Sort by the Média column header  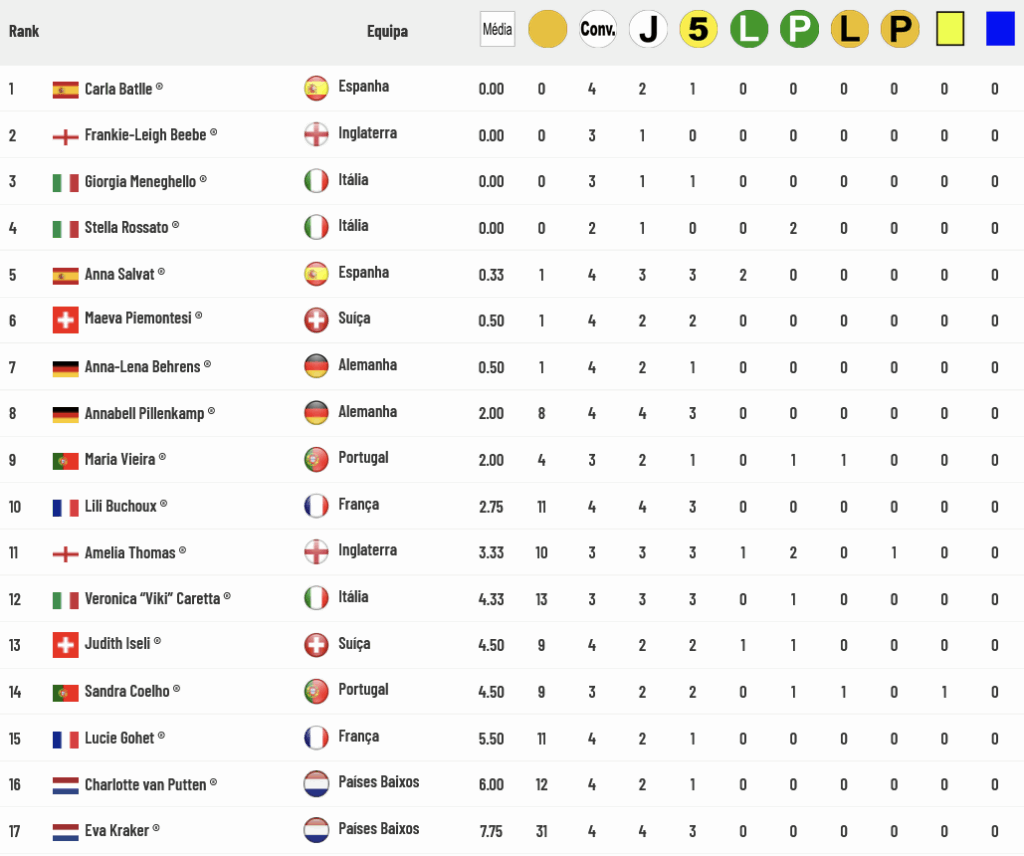point(497,29)
